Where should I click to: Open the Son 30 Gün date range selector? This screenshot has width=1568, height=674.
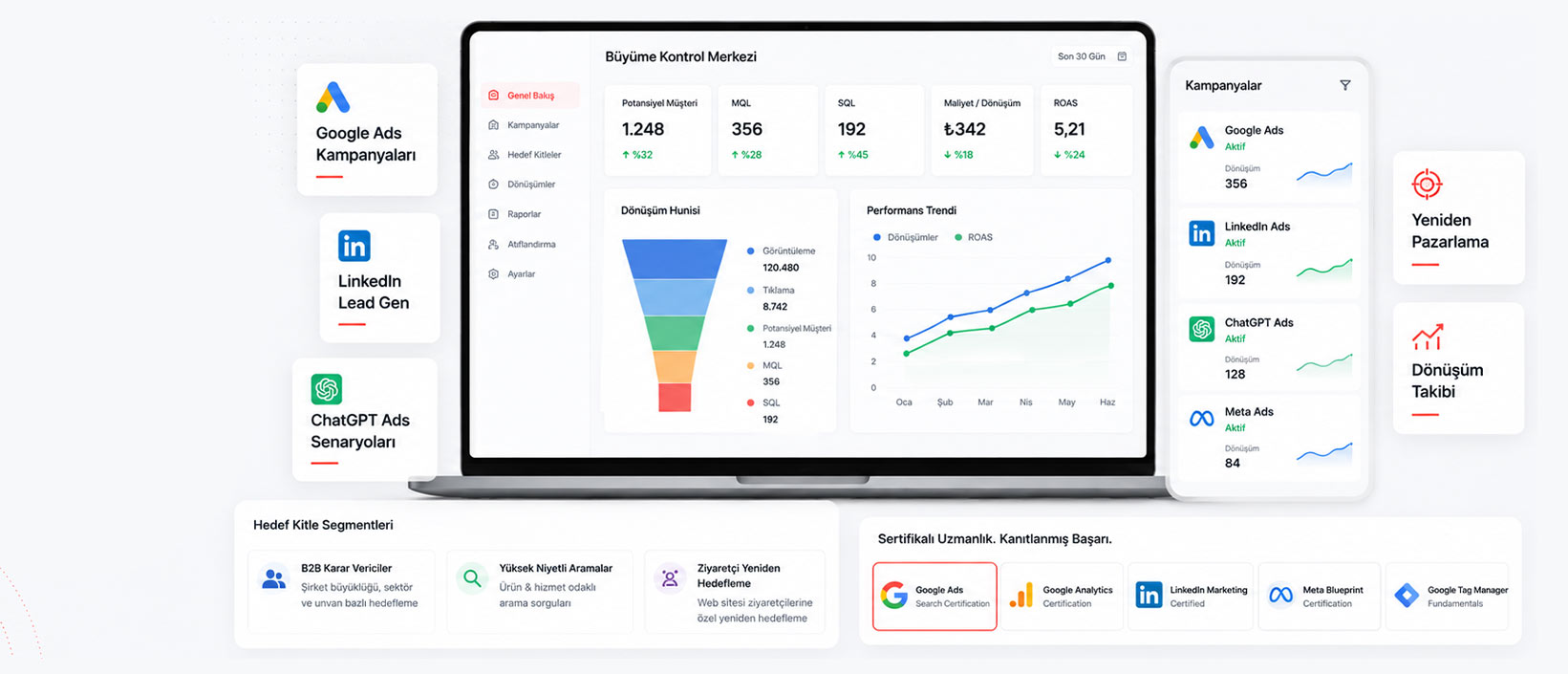(1092, 56)
